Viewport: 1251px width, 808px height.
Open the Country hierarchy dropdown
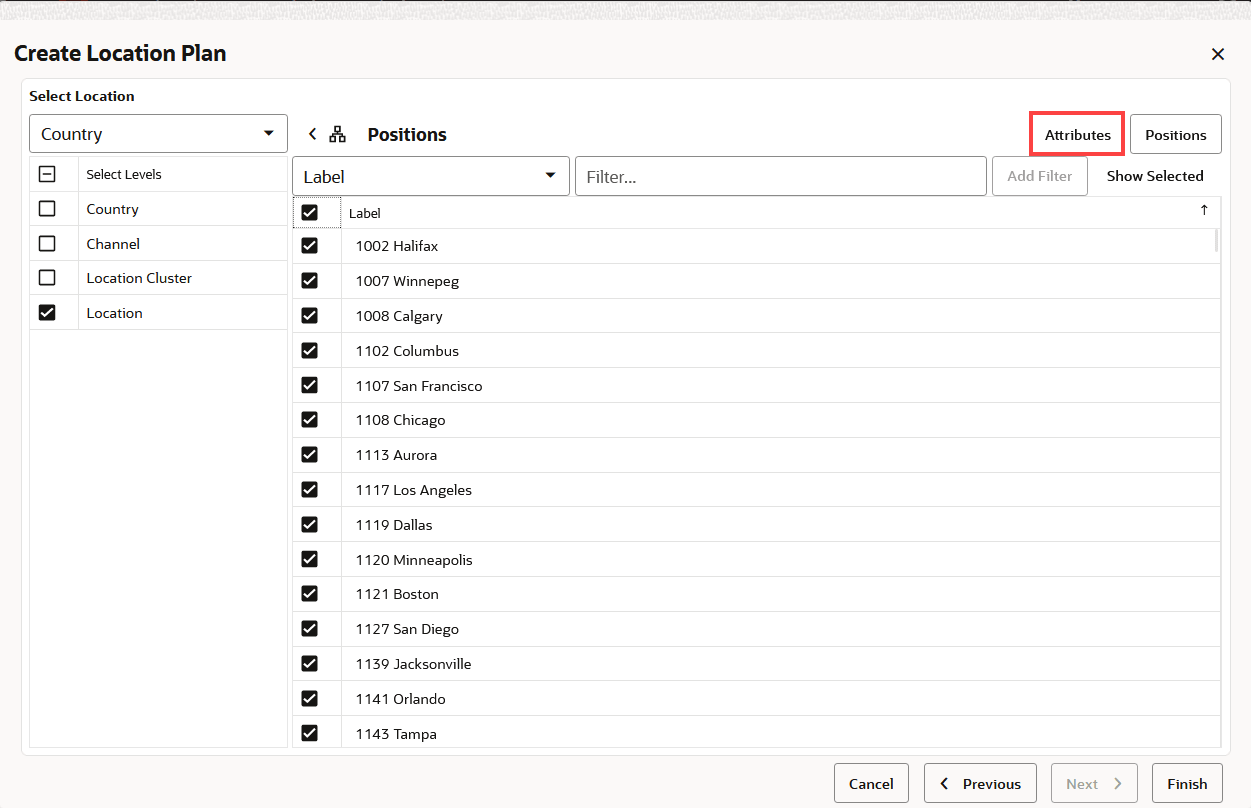coord(157,133)
